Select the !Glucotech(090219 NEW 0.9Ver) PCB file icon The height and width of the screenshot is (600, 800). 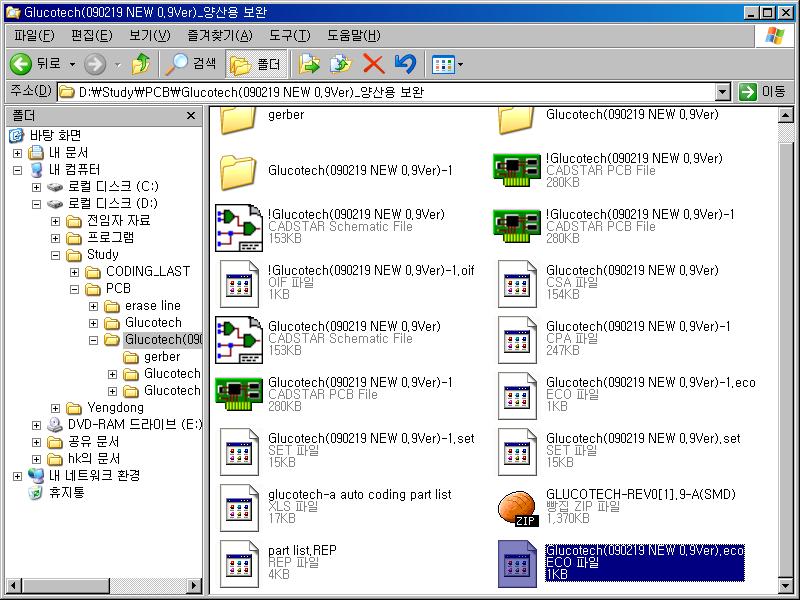517,170
